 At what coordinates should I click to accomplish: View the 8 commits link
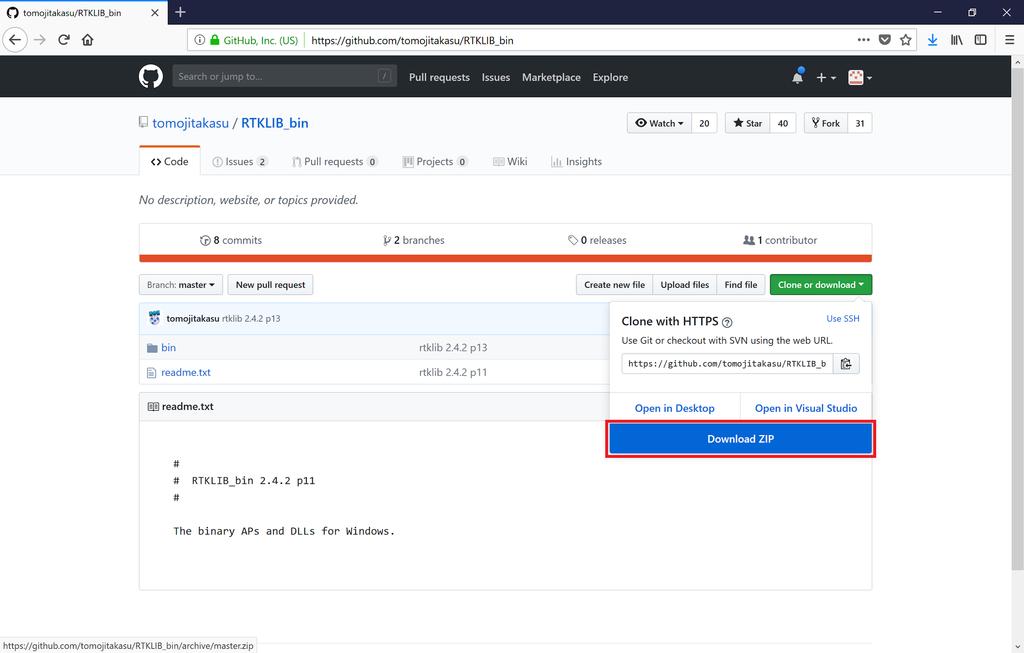pos(231,240)
